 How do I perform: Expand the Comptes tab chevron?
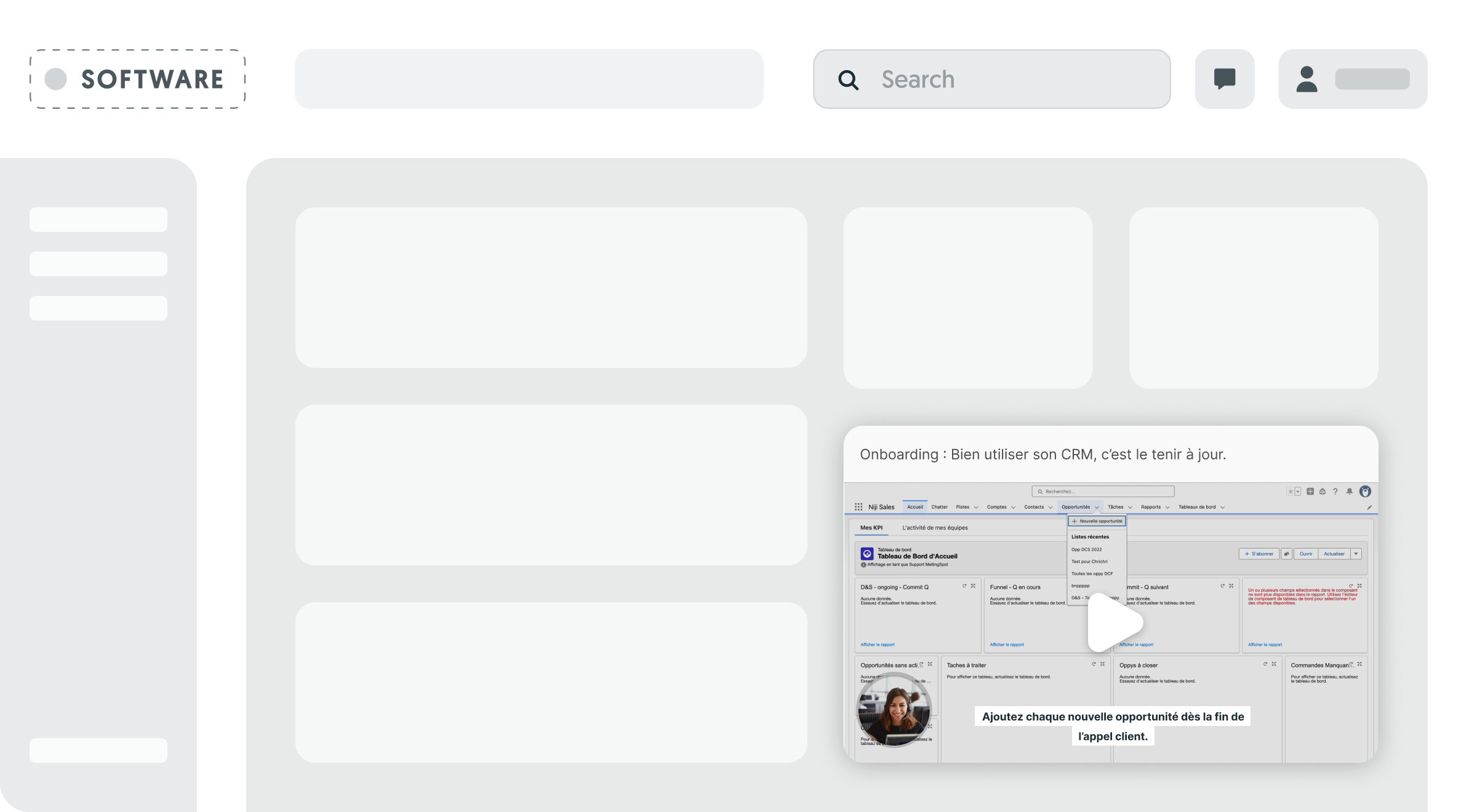(x=1013, y=507)
